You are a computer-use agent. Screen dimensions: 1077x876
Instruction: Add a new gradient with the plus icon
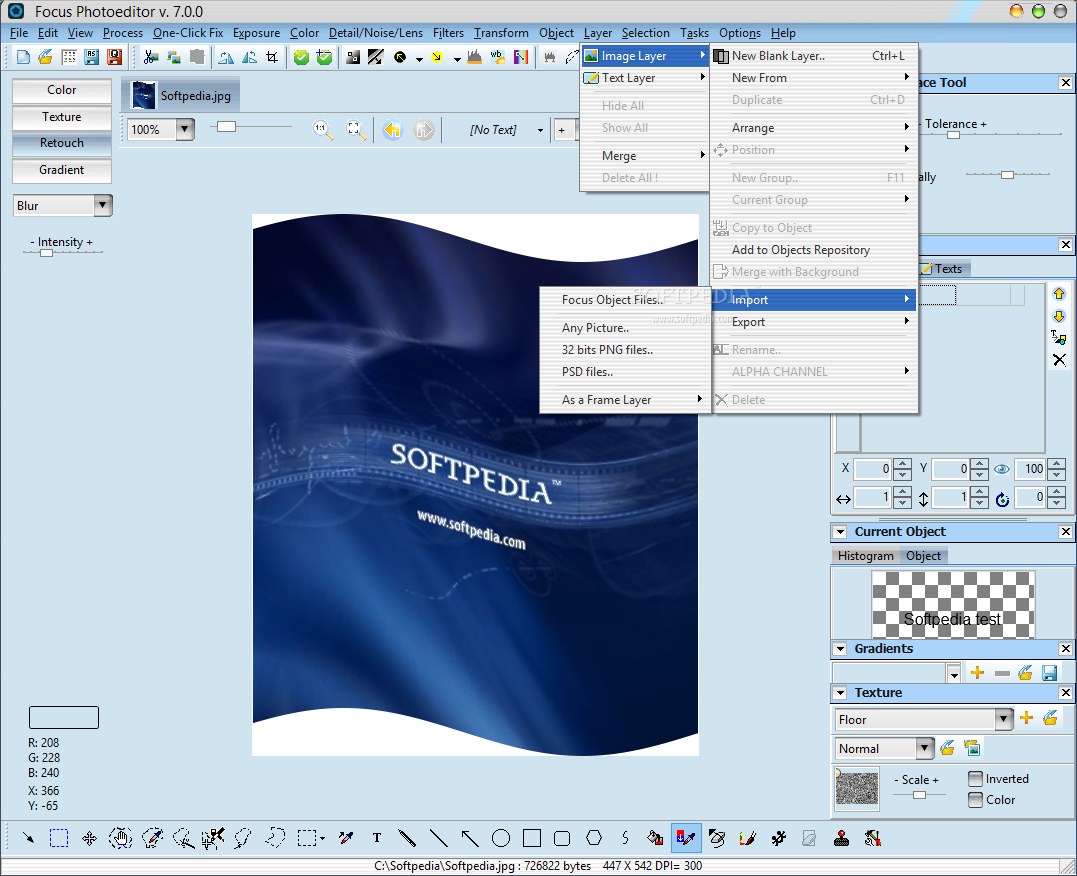coord(977,673)
